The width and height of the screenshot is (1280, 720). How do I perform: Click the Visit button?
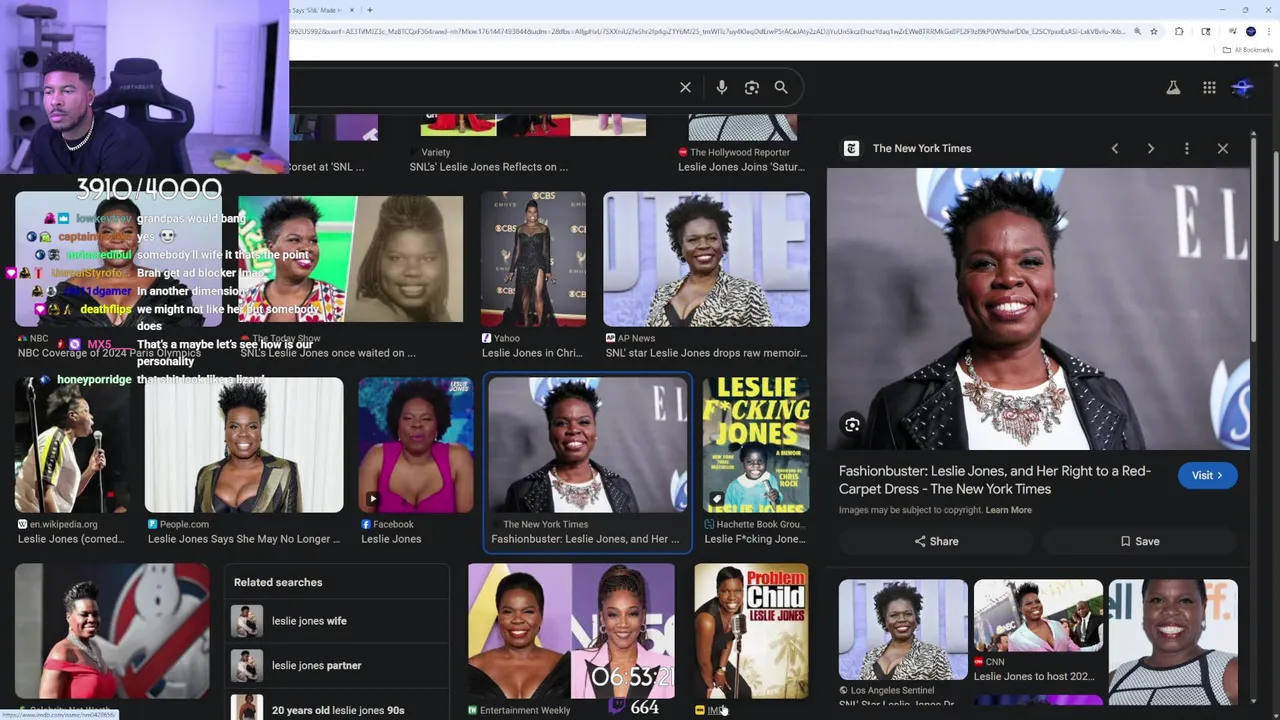(1207, 476)
